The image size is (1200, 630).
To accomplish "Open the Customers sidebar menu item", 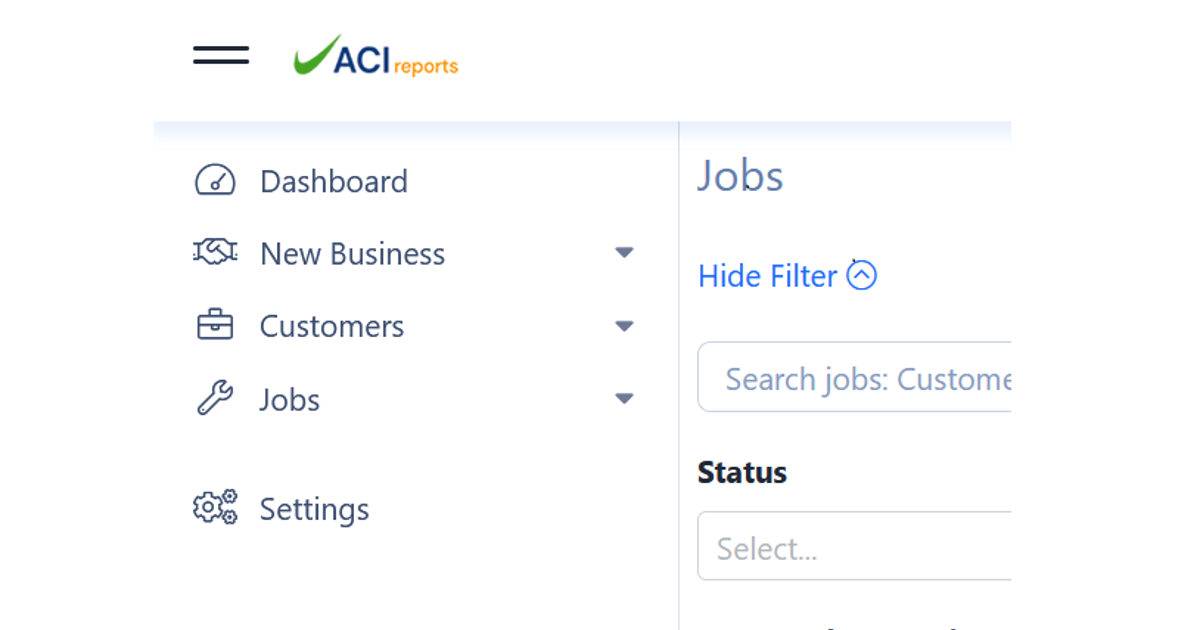I will [x=332, y=327].
